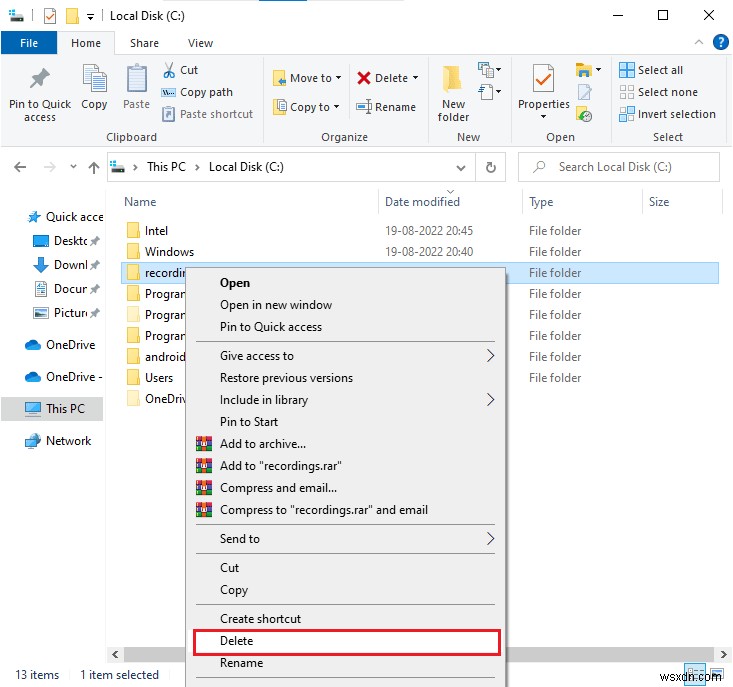The image size is (733, 687).
Task: Go back with the left arrow
Action: click(20, 167)
